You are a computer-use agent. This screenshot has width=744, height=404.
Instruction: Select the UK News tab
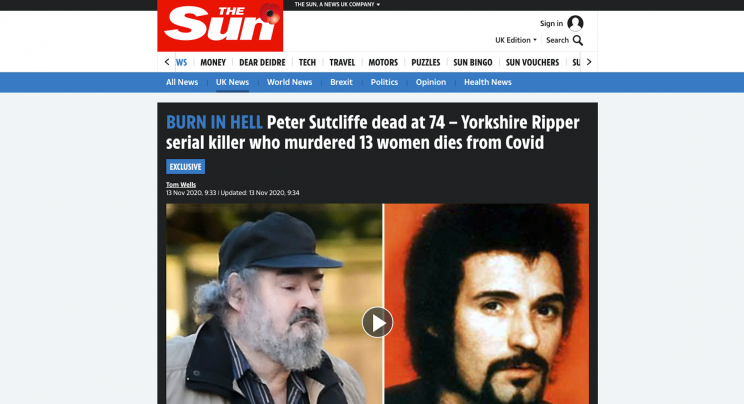(x=232, y=82)
